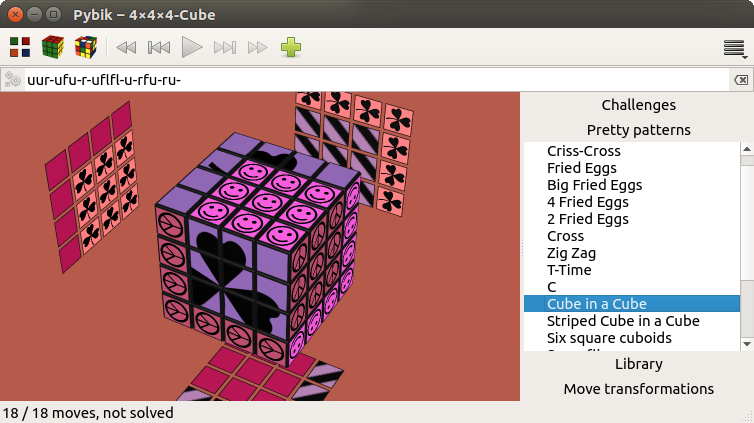Screen dimensions: 754x423
Task: Click the pattern list scroll-up arrow
Action: [x=747, y=149]
